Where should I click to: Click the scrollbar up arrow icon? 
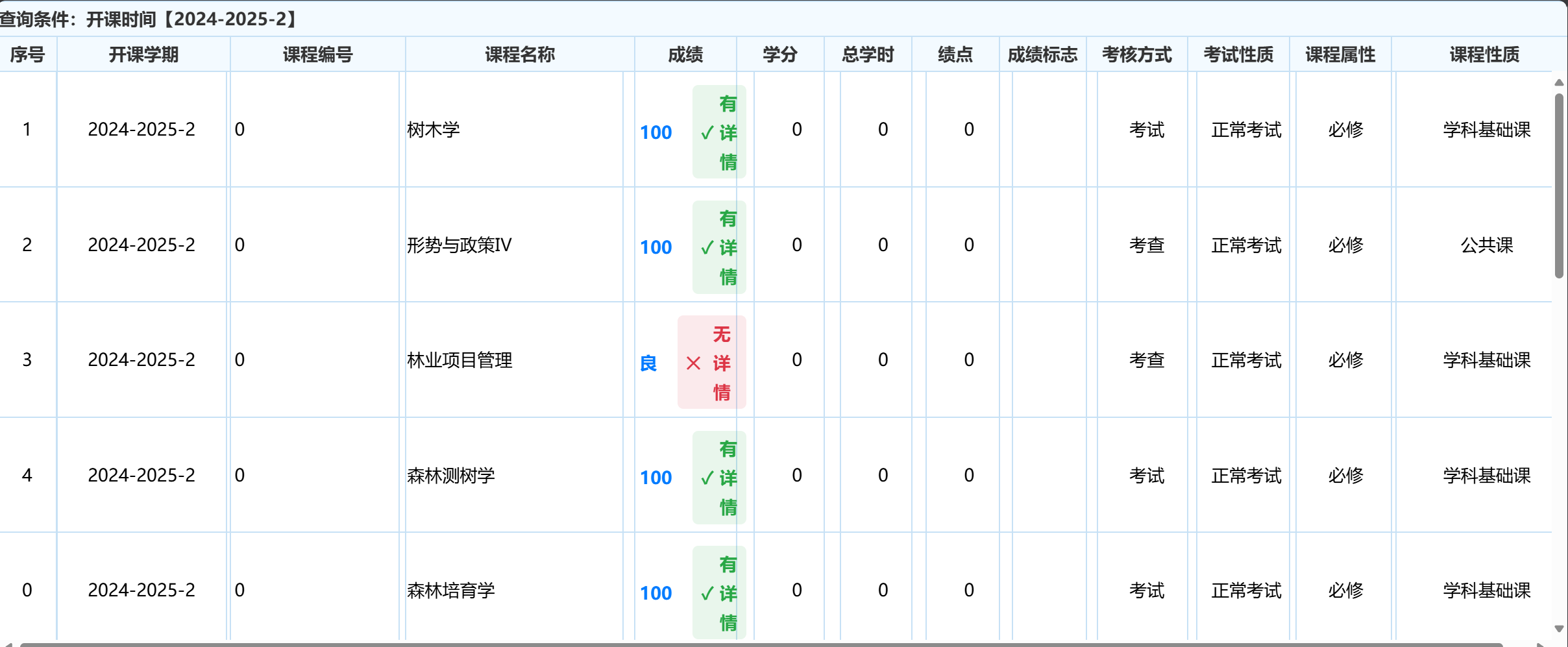click(x=1560, y=82)
